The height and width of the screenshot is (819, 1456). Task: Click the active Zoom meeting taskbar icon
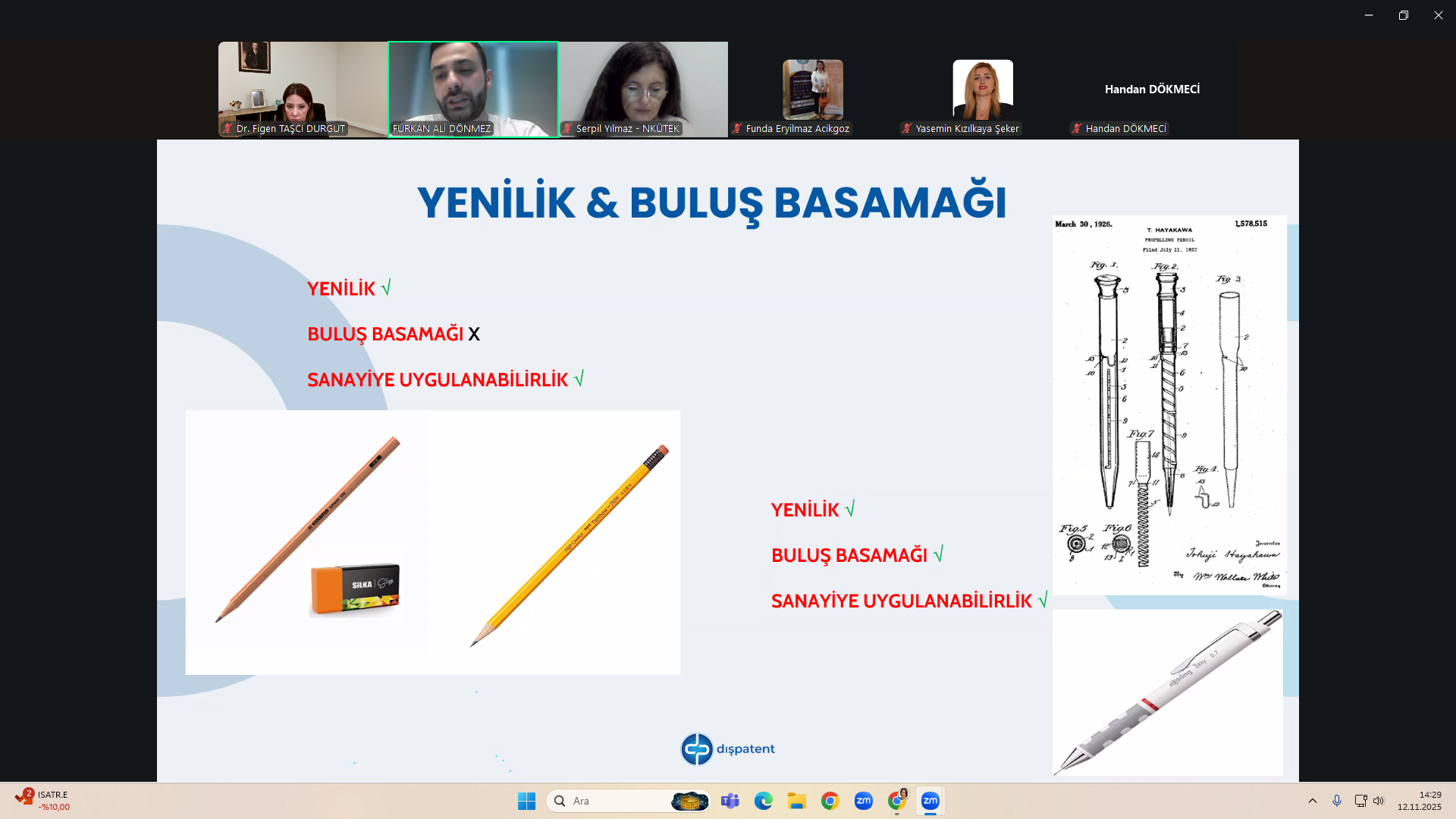click(x=930, y=801)
